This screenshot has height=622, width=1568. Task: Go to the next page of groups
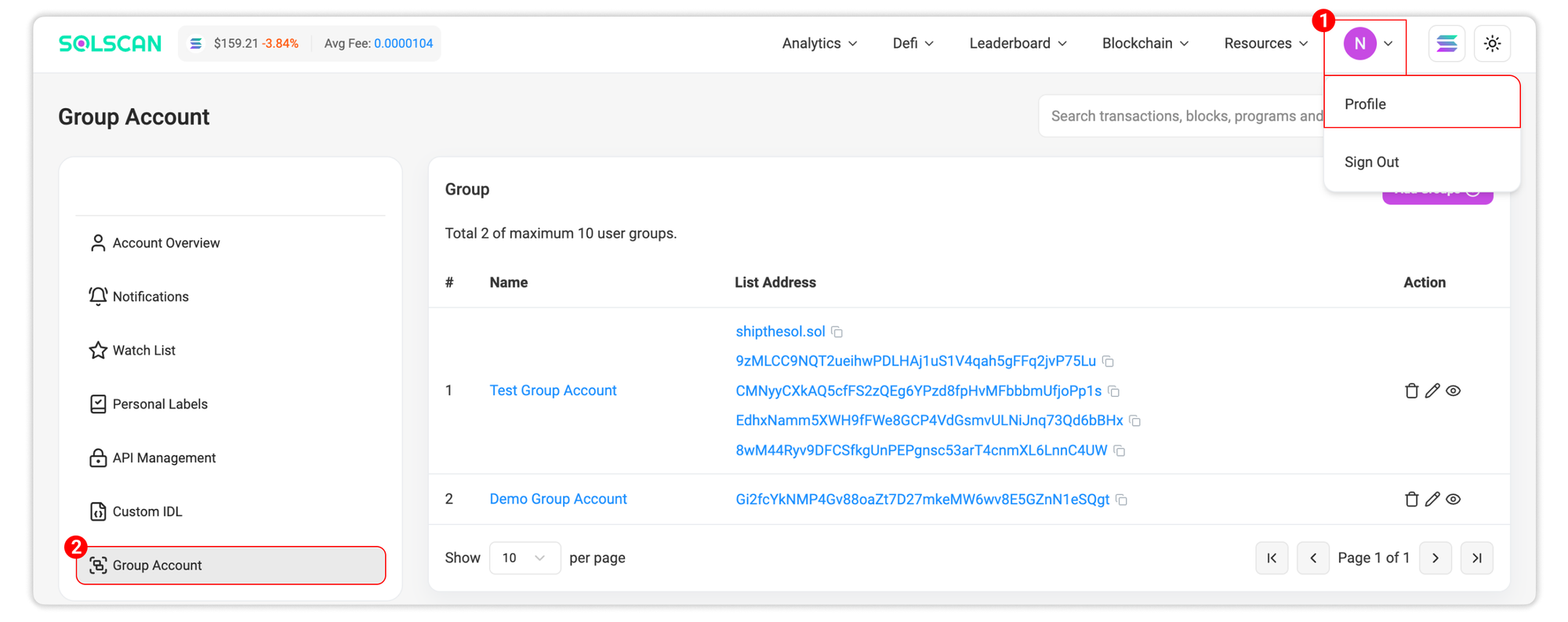coord(1435,558)
